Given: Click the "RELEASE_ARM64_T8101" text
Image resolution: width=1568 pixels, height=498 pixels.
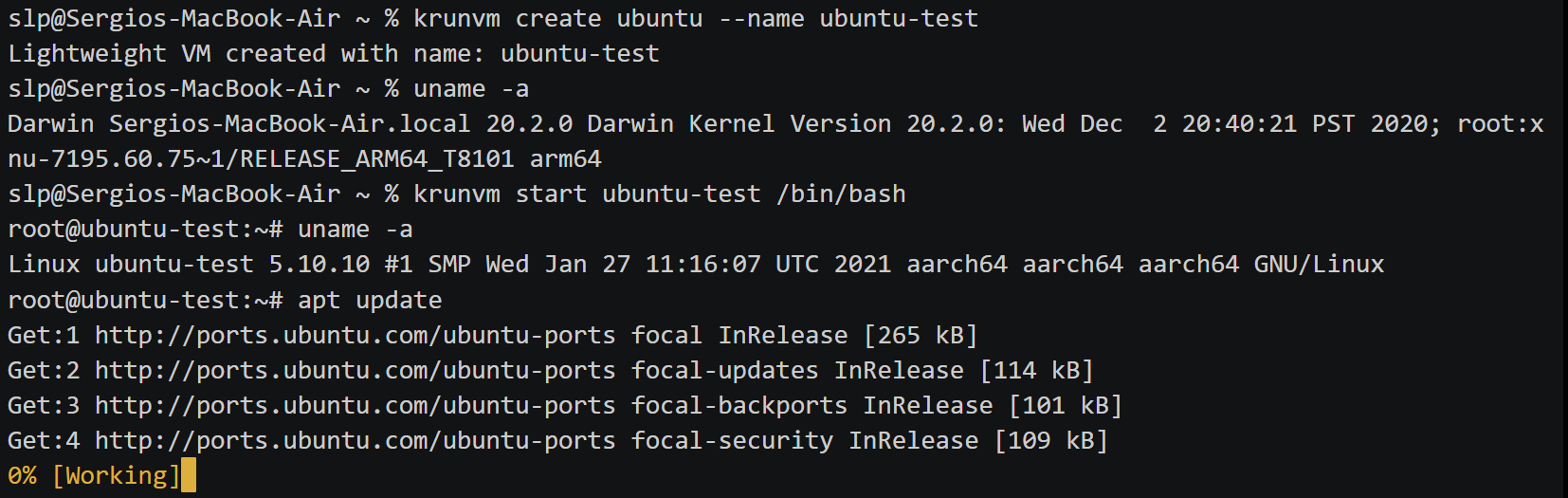Looking at the screenshot, I should pos(377,158).
